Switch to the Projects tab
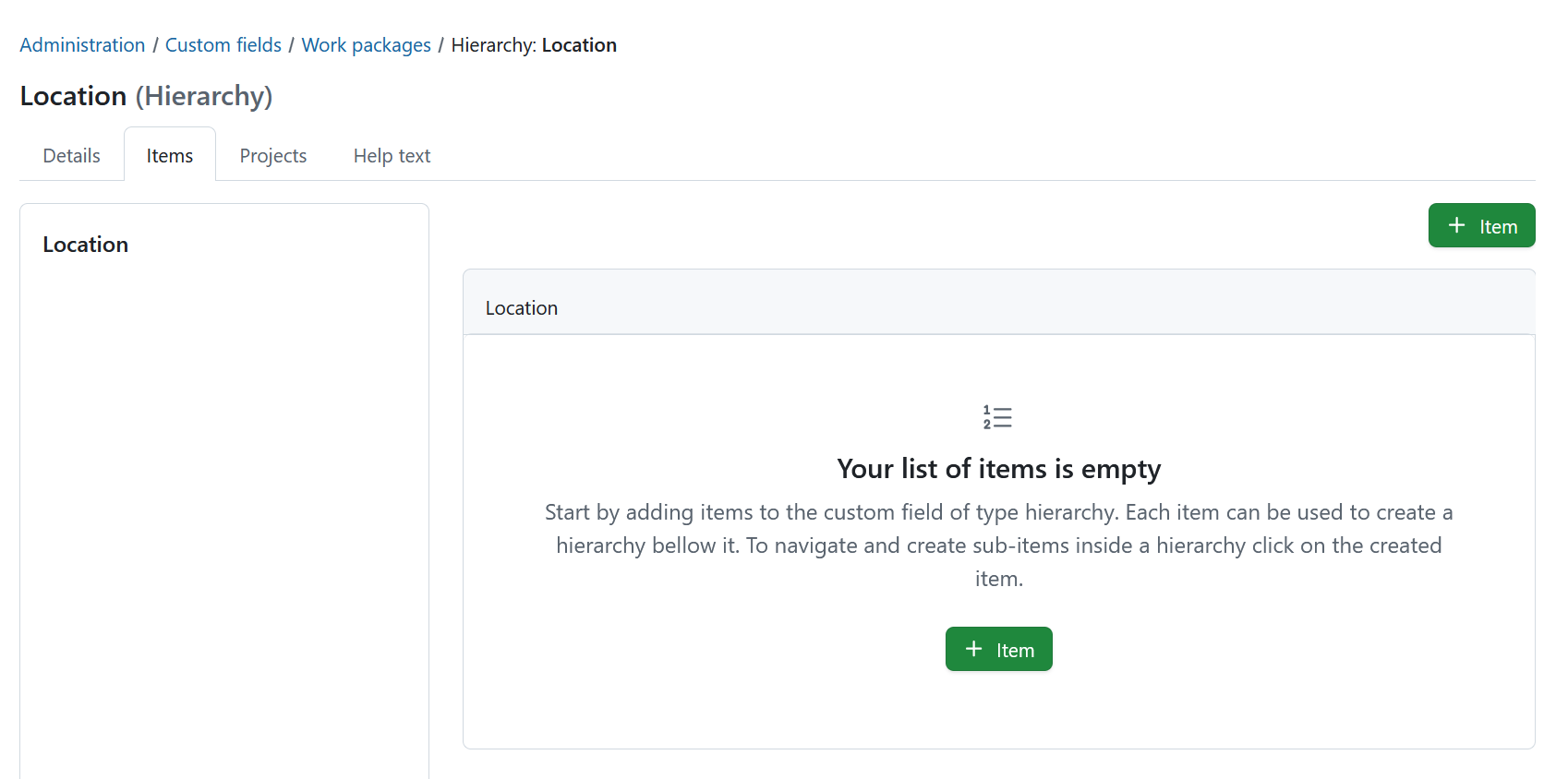1568x779 pixels. (x=272, y=155)
